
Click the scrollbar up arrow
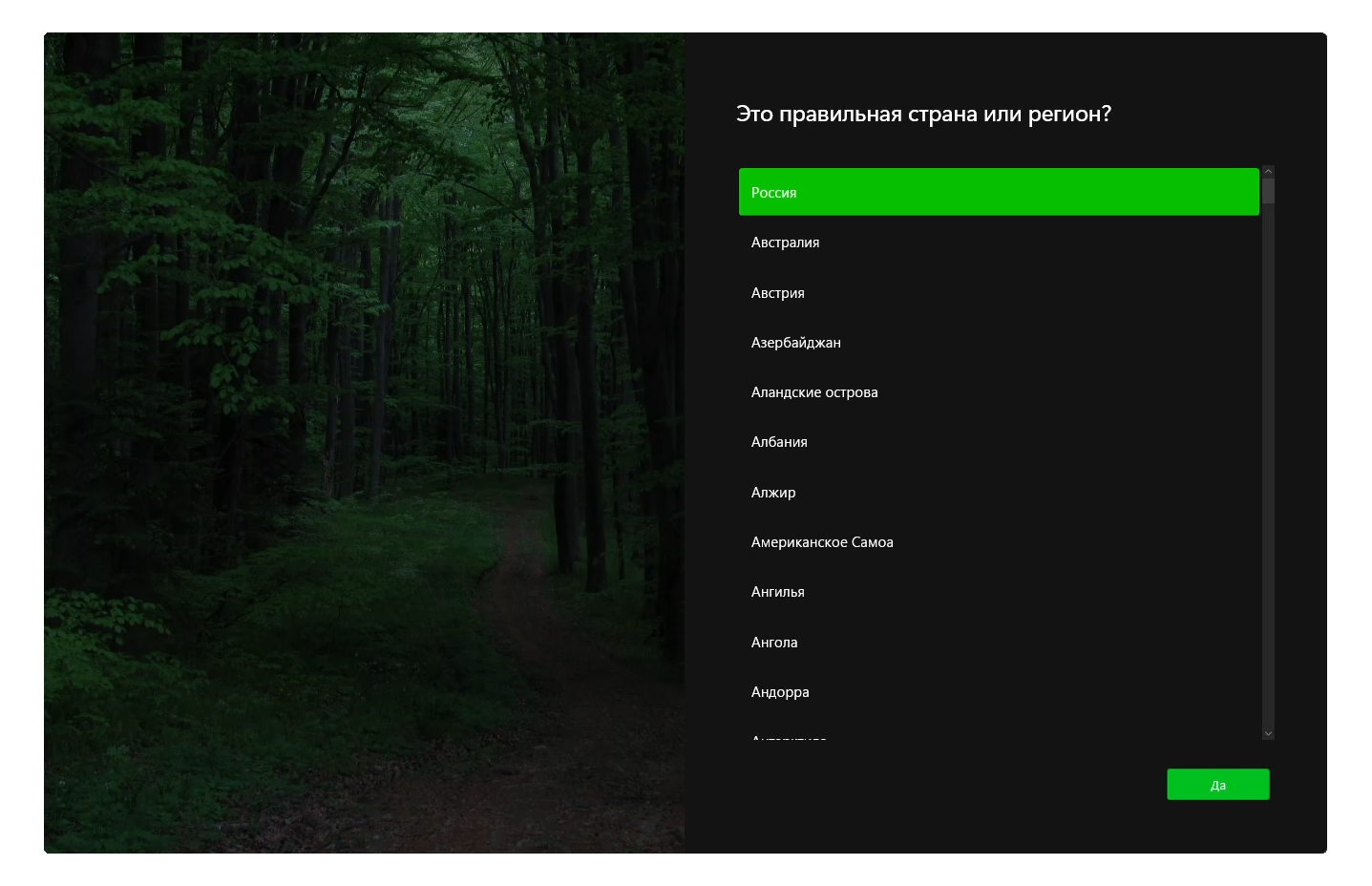(x=1268, y=170)
